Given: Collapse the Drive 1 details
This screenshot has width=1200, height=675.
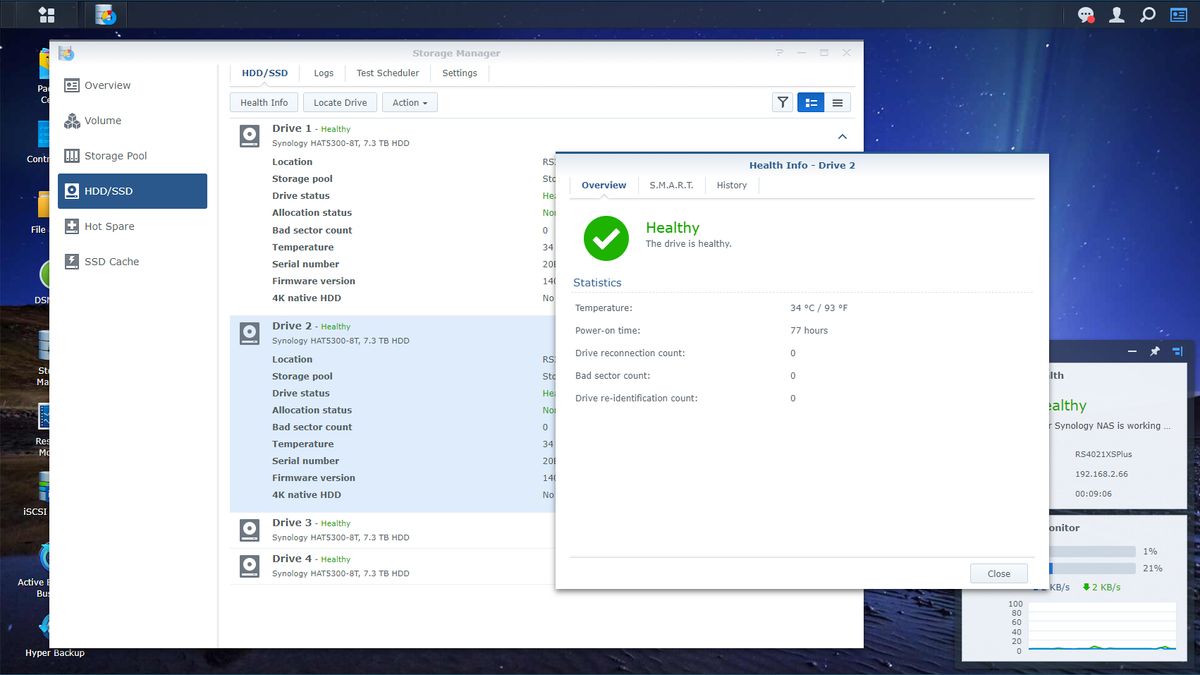Looking at the screenshot, I should 842,135.
